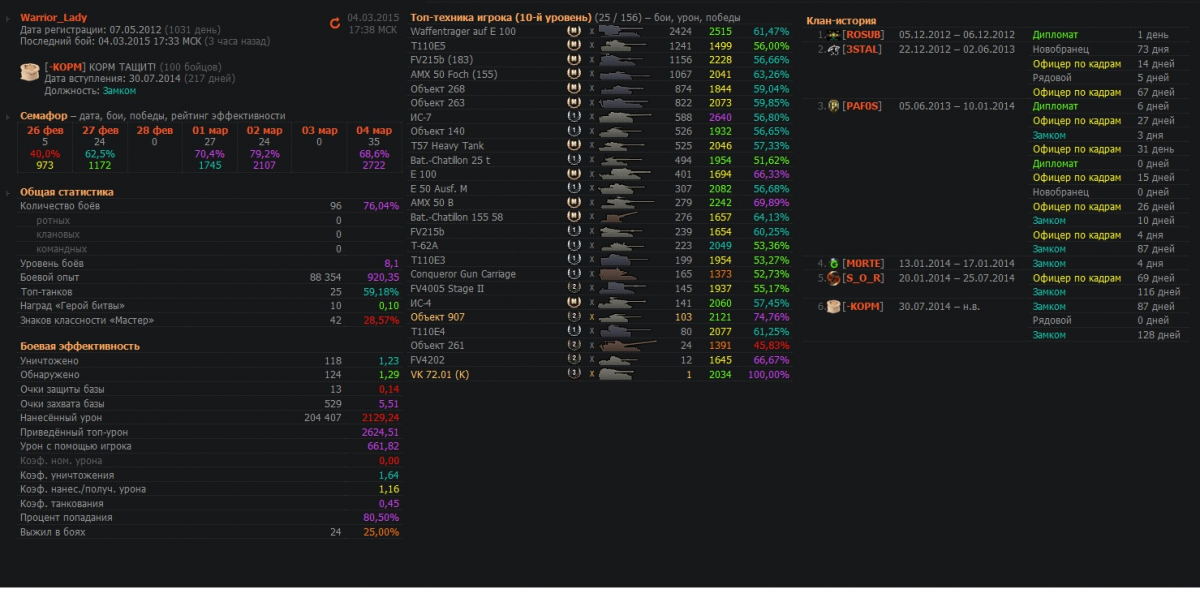Click the Клан-история heading
1200x611 pixels.
(841, 20)
